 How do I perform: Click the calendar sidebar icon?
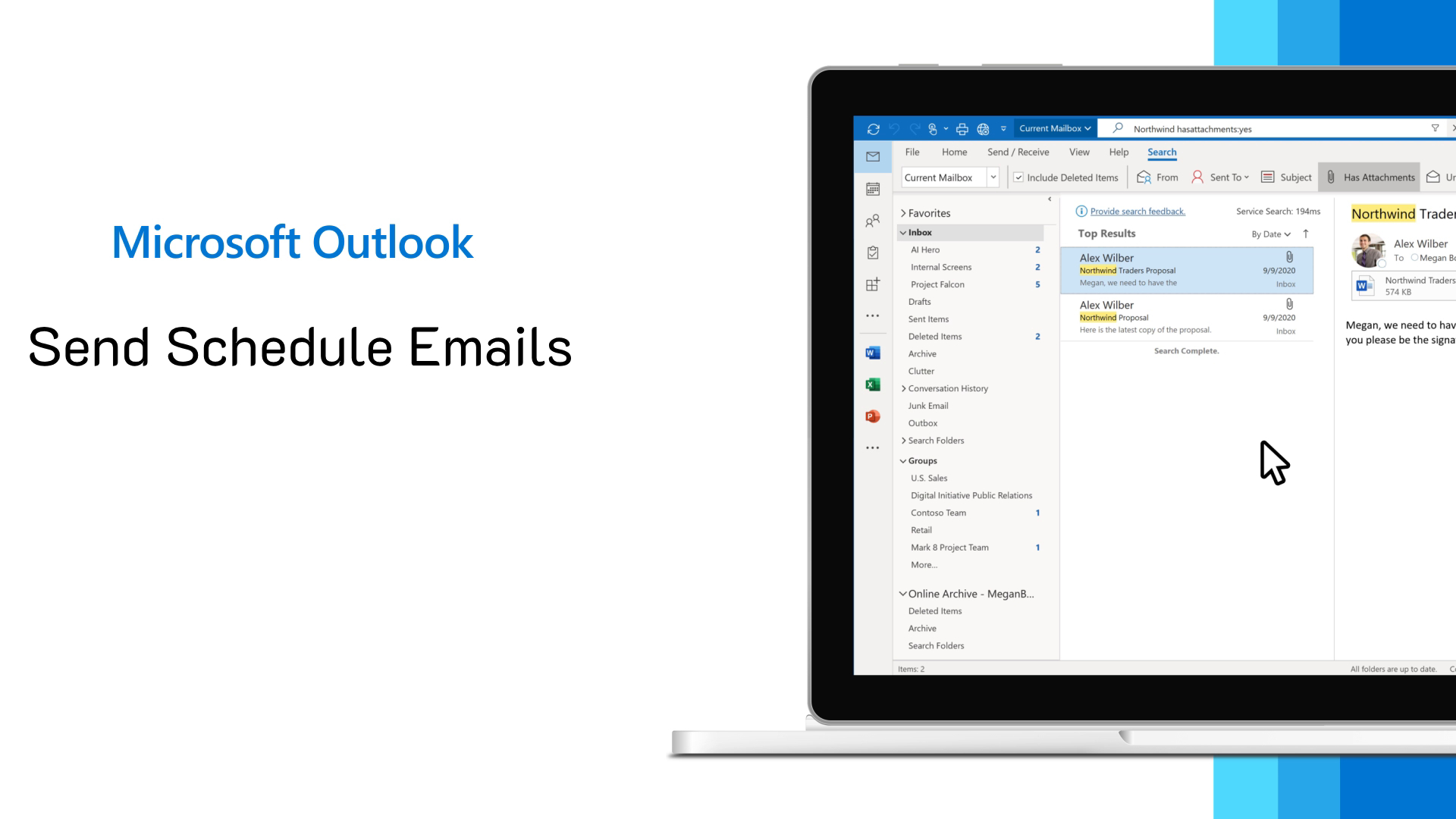pos(873,189)
